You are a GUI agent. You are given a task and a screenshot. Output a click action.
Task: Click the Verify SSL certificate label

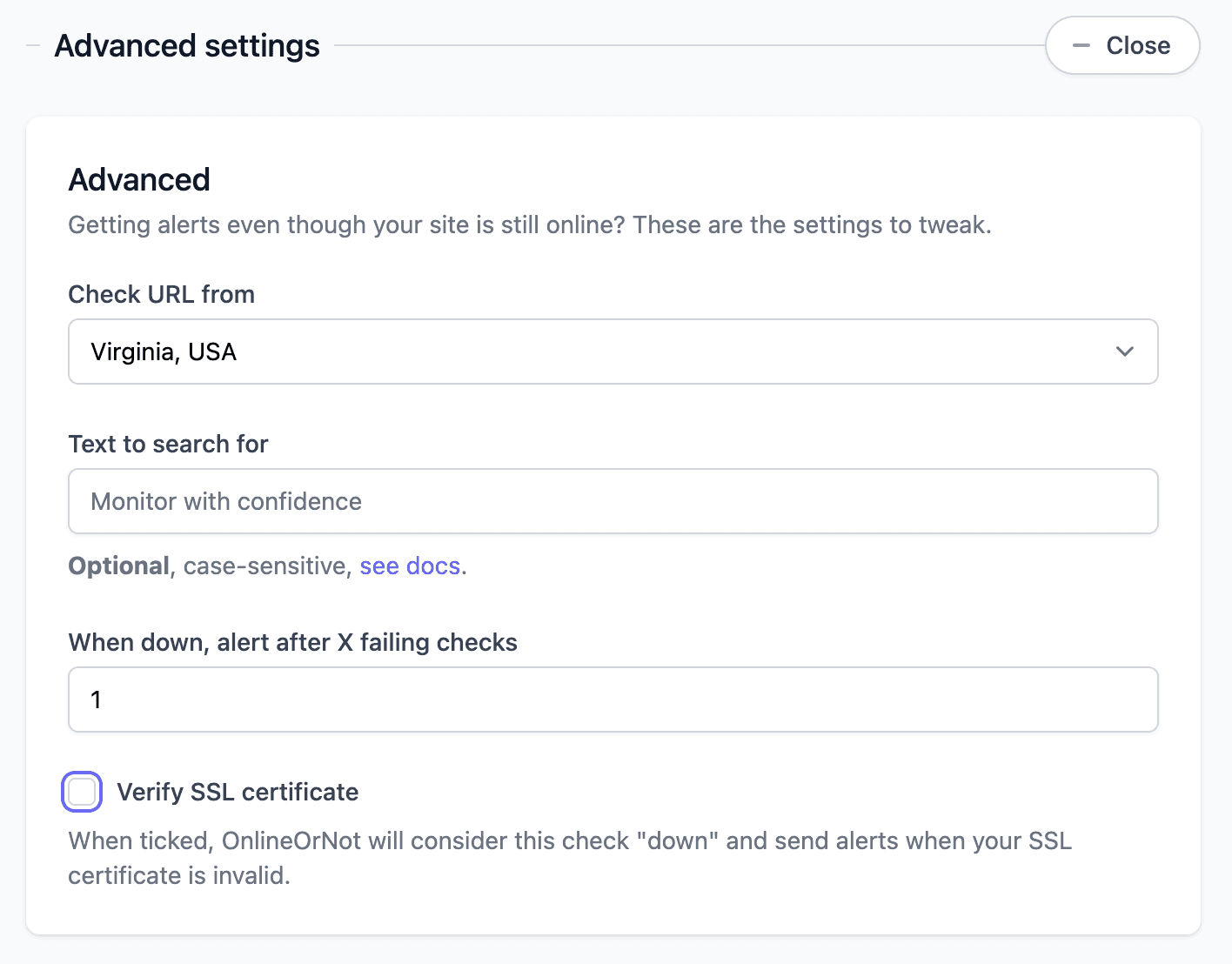(x=238, y=792)
